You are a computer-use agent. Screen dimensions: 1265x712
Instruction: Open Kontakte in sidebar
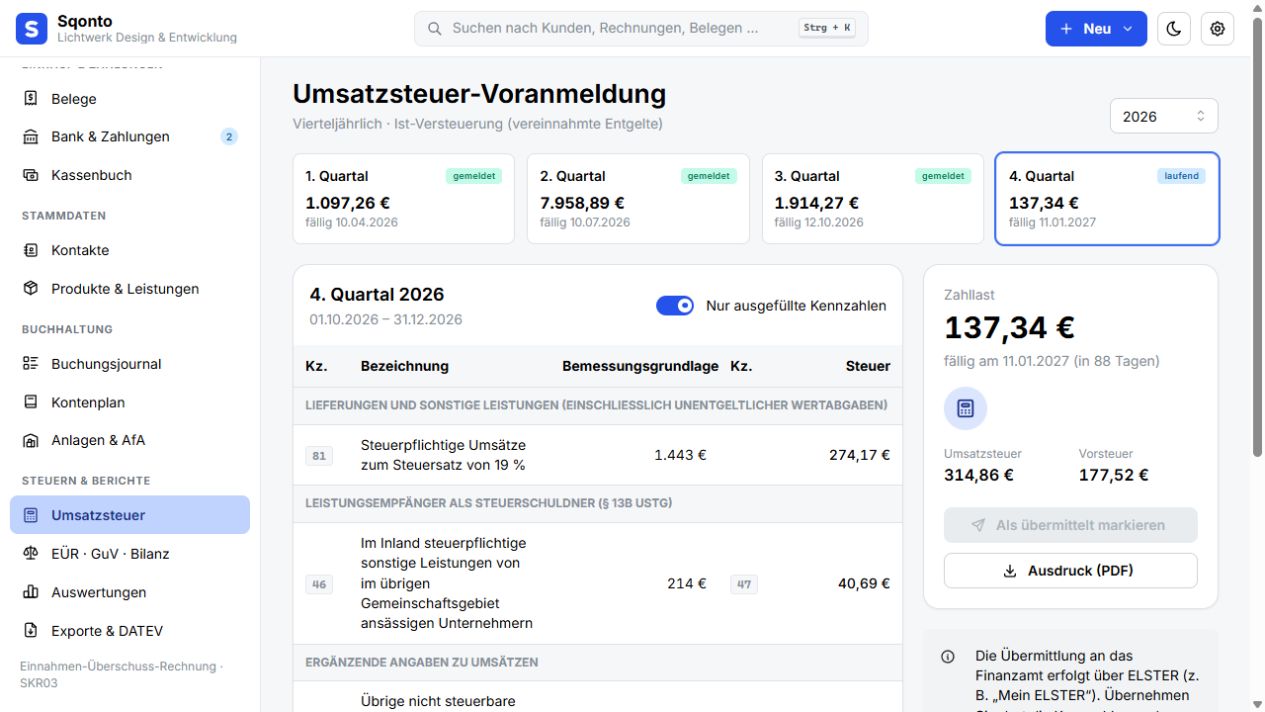coord(130,250)
